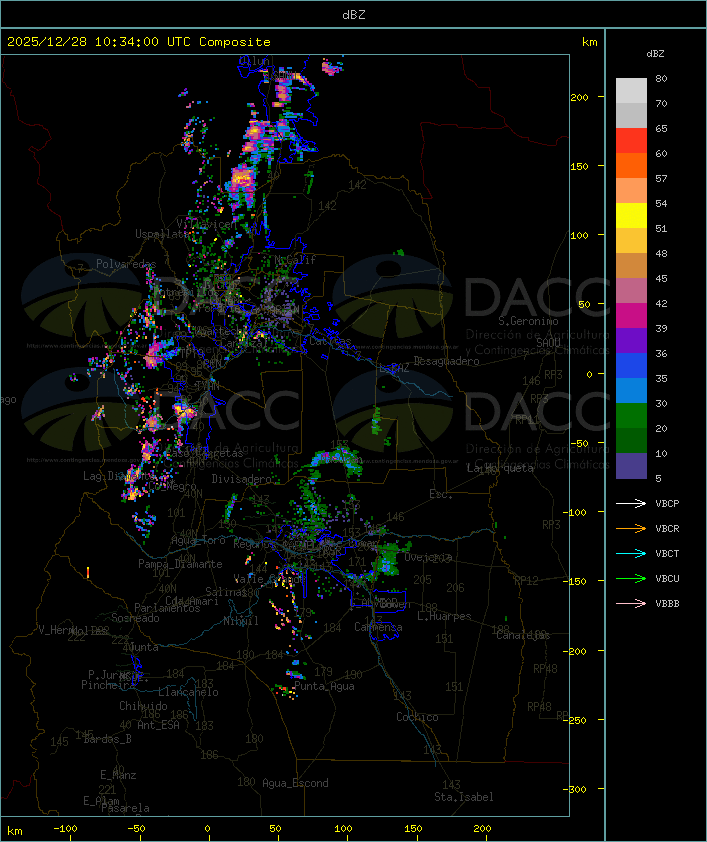Click the '2025/12/28 10:34:00 UTC Composite' timestamp
The height and width of the screenshot is (842, 707).
click(x=139, y=42)
